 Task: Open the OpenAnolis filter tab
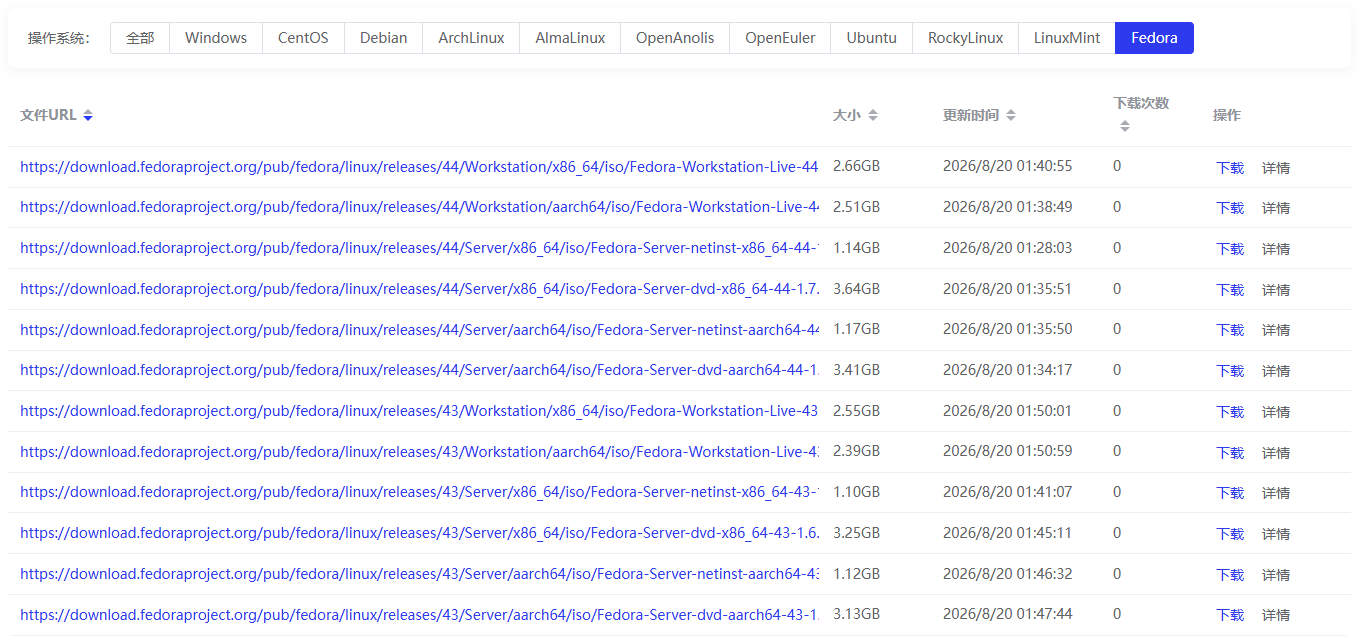[x=675, y=38]
